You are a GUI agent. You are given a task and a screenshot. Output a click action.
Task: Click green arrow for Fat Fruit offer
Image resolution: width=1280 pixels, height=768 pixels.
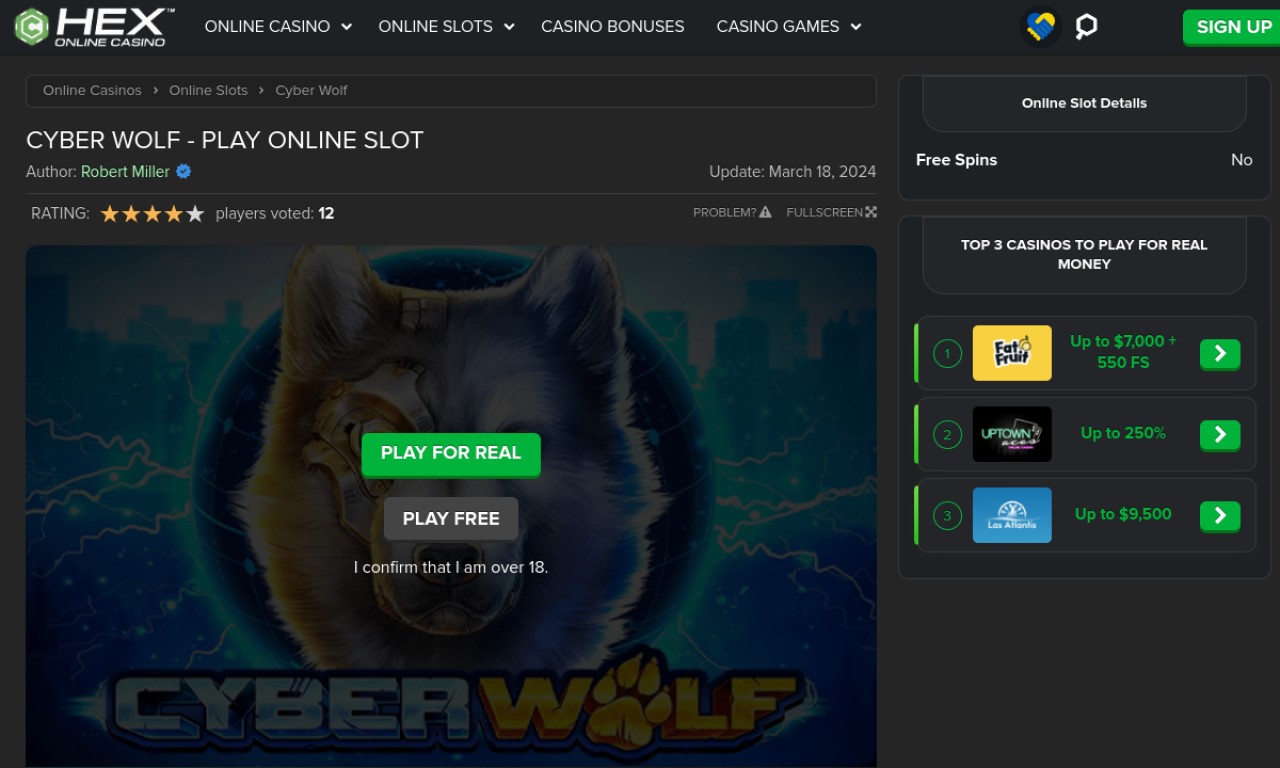(x=1220, y=354)
